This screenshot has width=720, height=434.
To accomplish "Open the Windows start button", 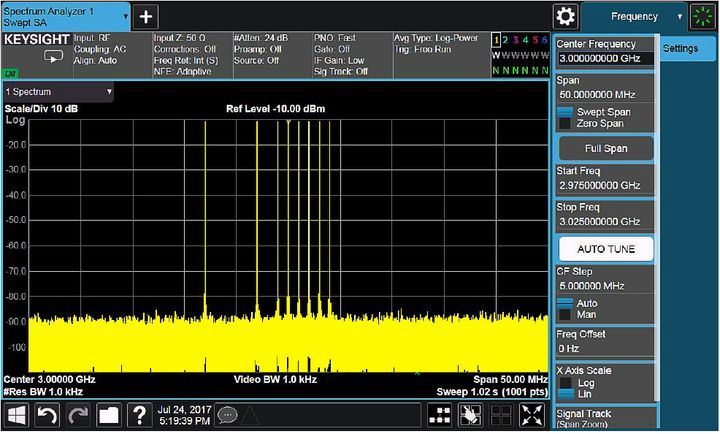I will 16,415.
